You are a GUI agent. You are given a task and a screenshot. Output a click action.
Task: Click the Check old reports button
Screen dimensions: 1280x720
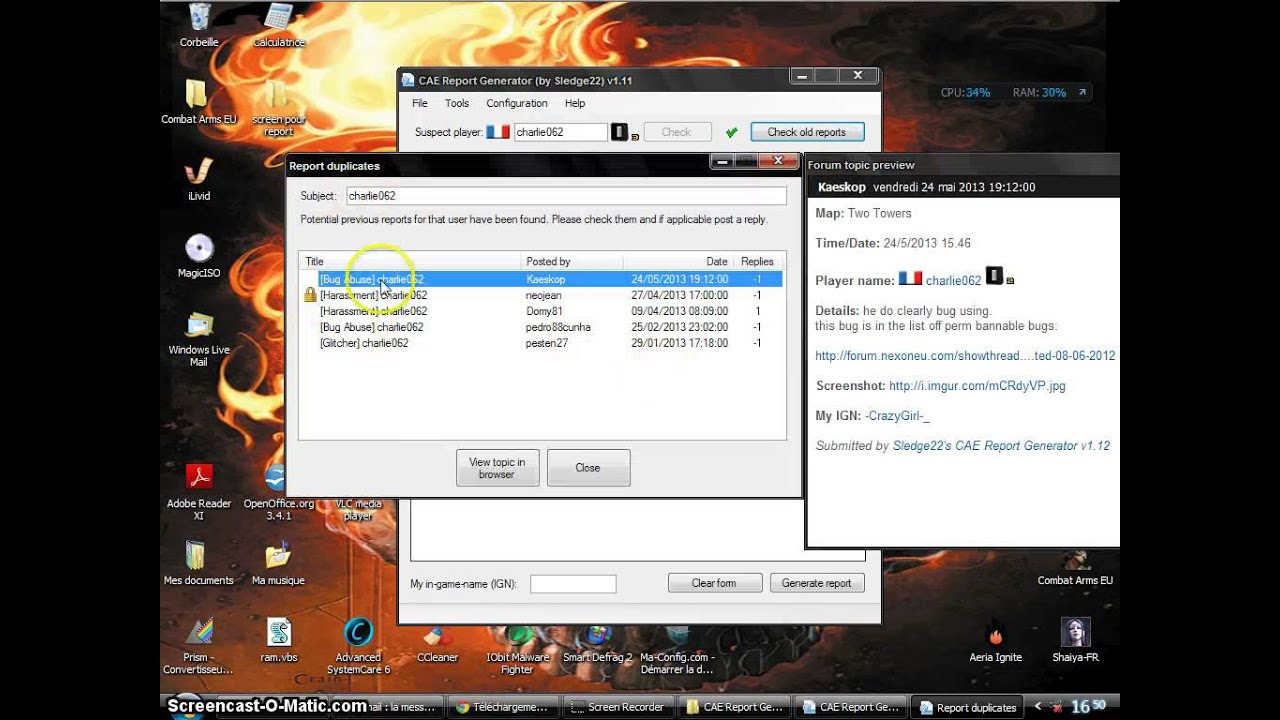[807, 132]
